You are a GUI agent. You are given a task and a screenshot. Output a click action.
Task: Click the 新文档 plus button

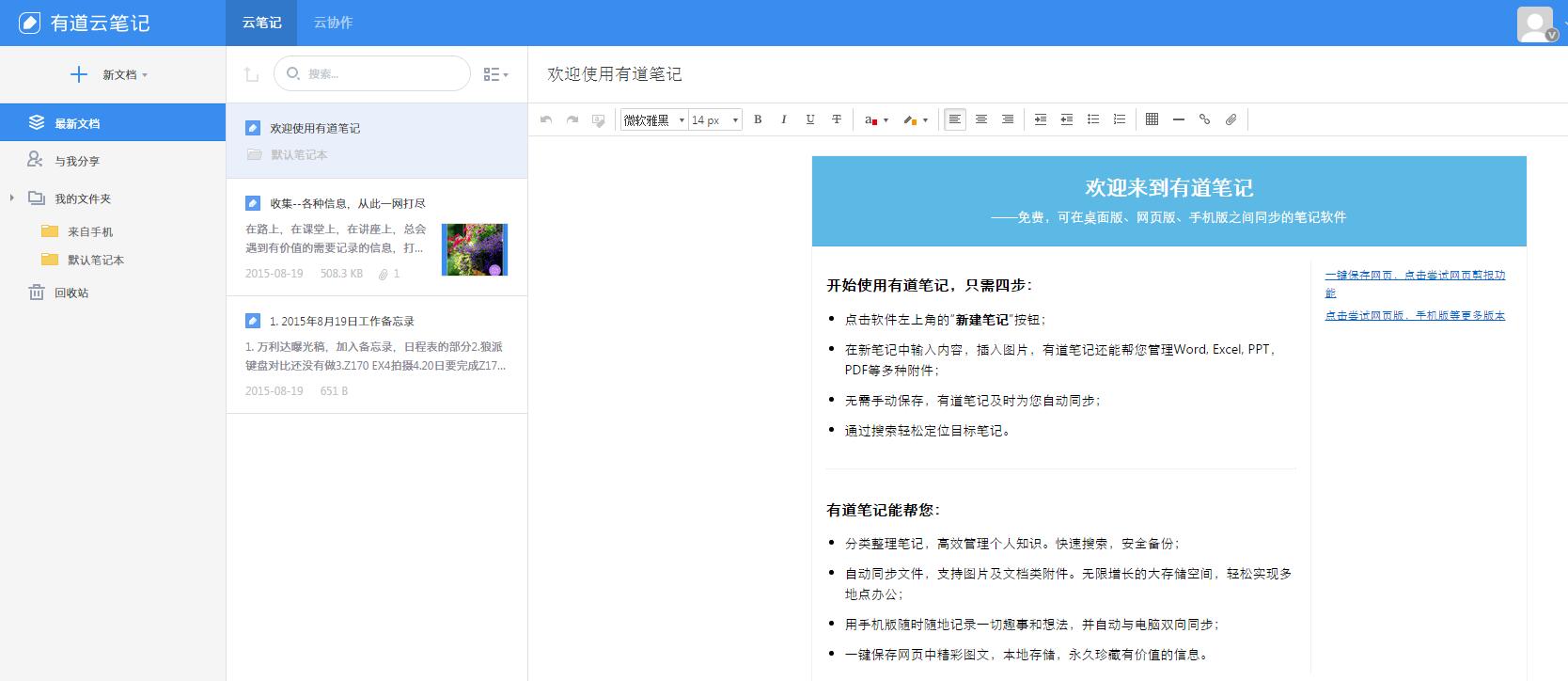[x=79, y=74]
